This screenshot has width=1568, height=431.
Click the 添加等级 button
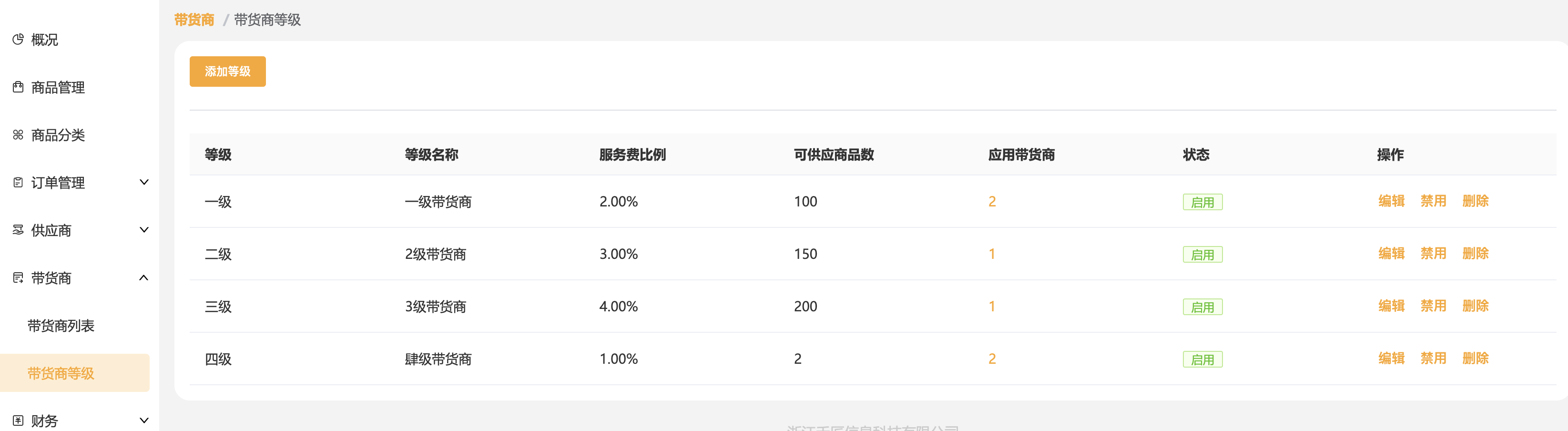click(x=227, y=71)
